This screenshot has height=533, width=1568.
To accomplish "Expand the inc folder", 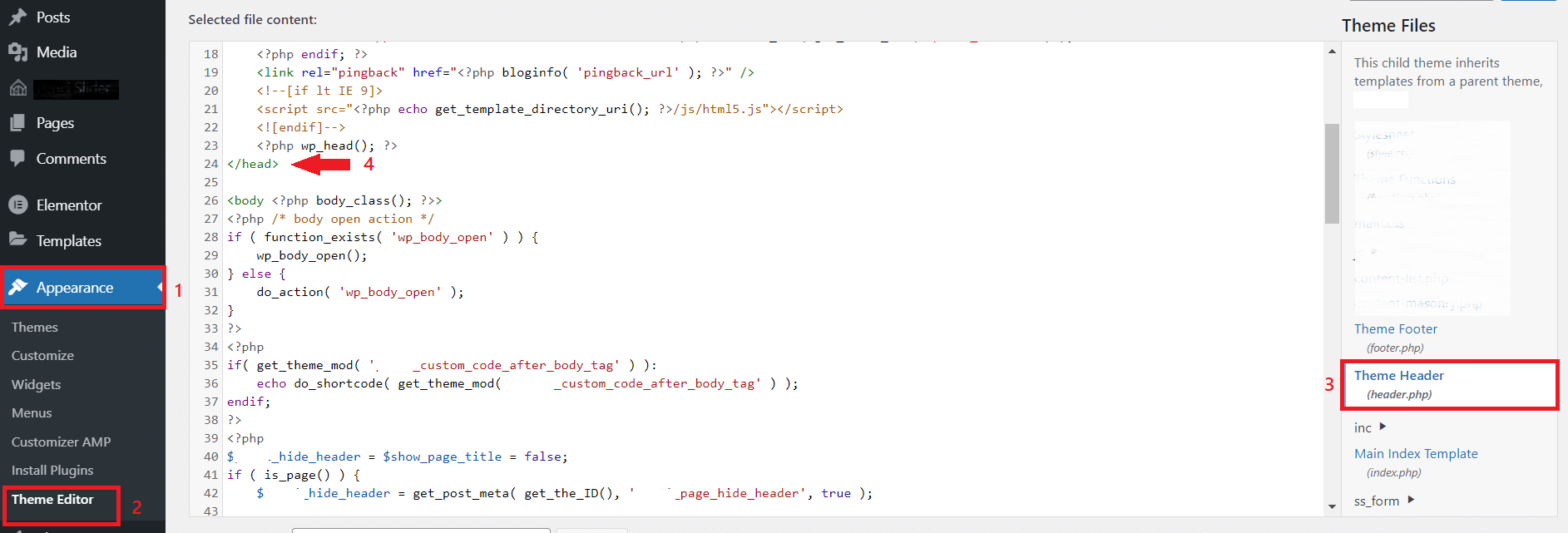I will [1383, 427].
